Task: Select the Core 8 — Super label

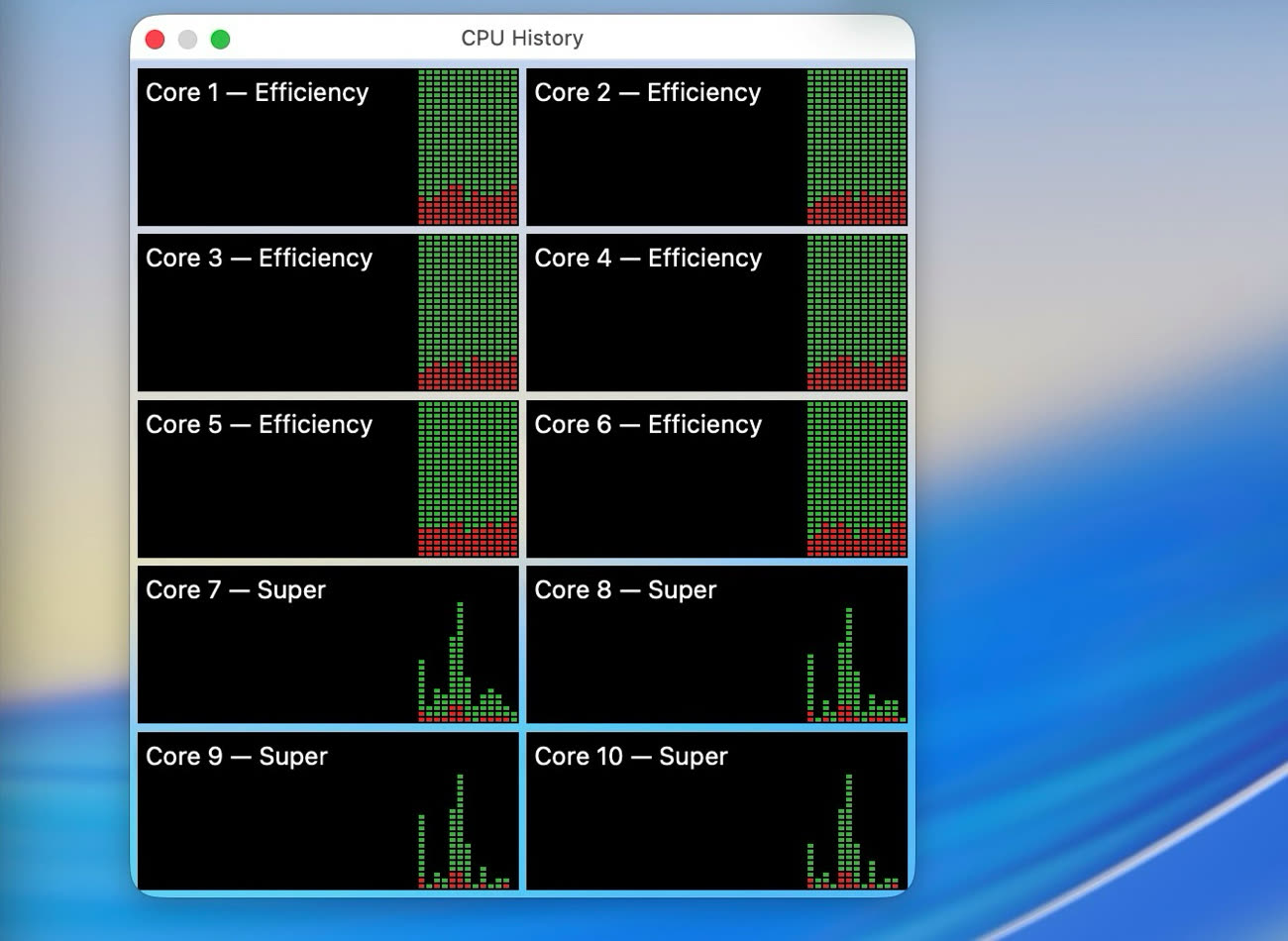Action: (x=624, y=590)
